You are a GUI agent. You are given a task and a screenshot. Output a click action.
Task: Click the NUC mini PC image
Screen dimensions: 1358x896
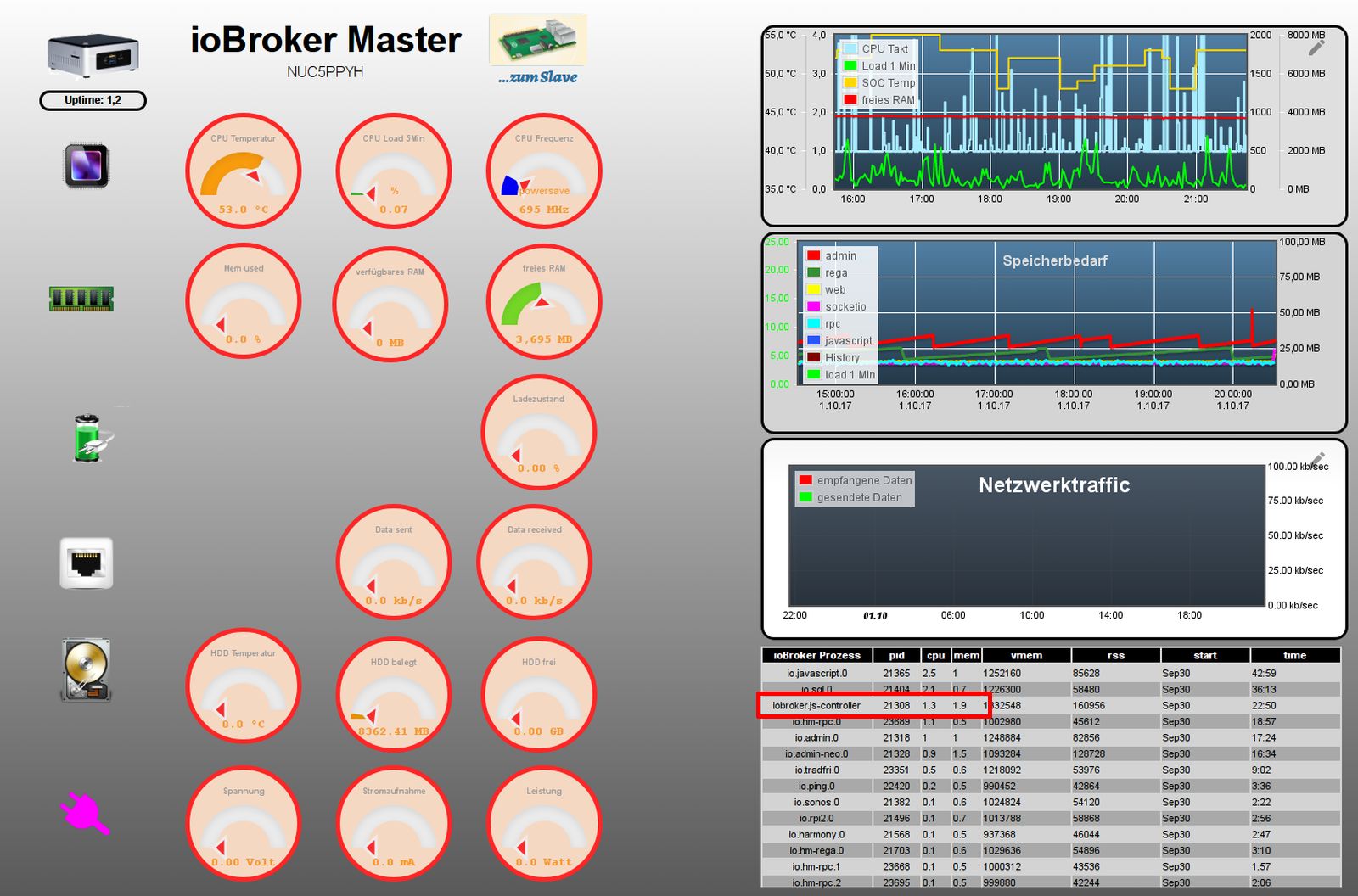pos(93,55)
